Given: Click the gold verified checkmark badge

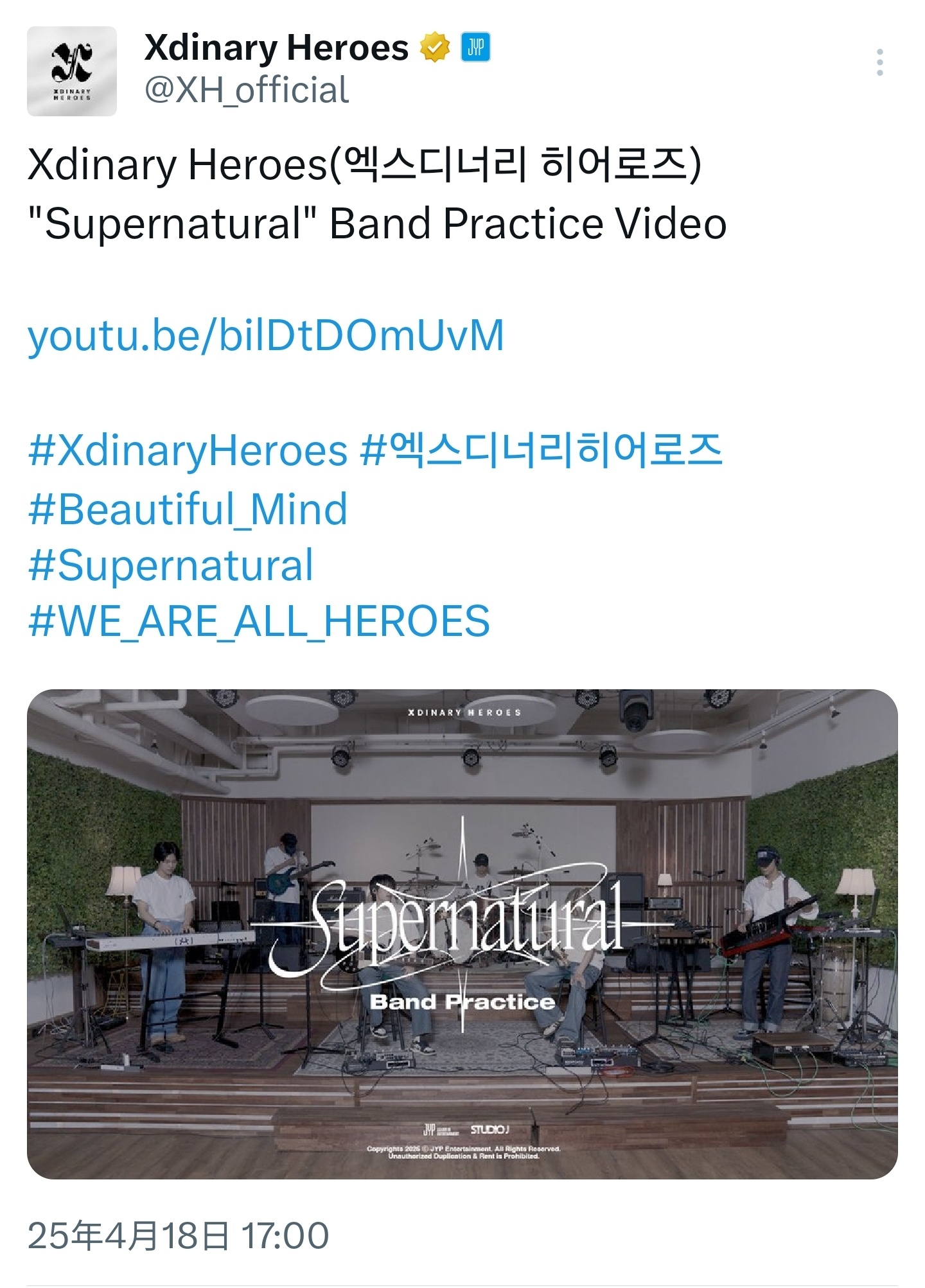Looking at the screenshot, I should (x=435, y=48).
